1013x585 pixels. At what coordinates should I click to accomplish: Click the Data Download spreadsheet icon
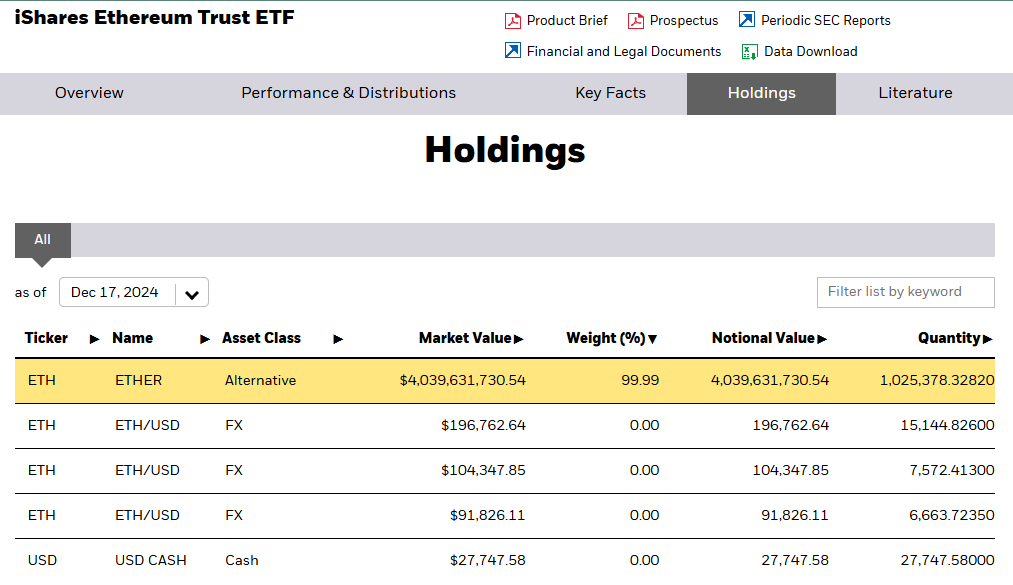click(749, 52)
